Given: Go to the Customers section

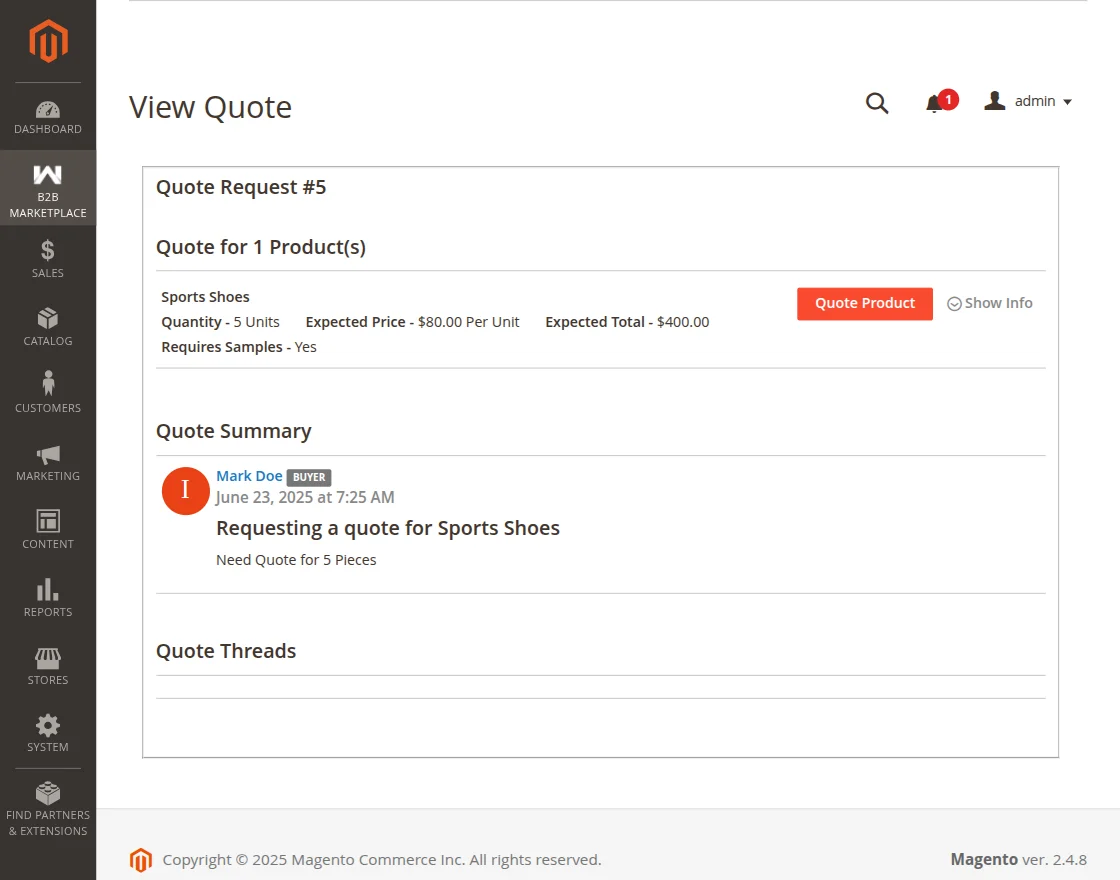Looking at the screenshot, I should 47,392.
